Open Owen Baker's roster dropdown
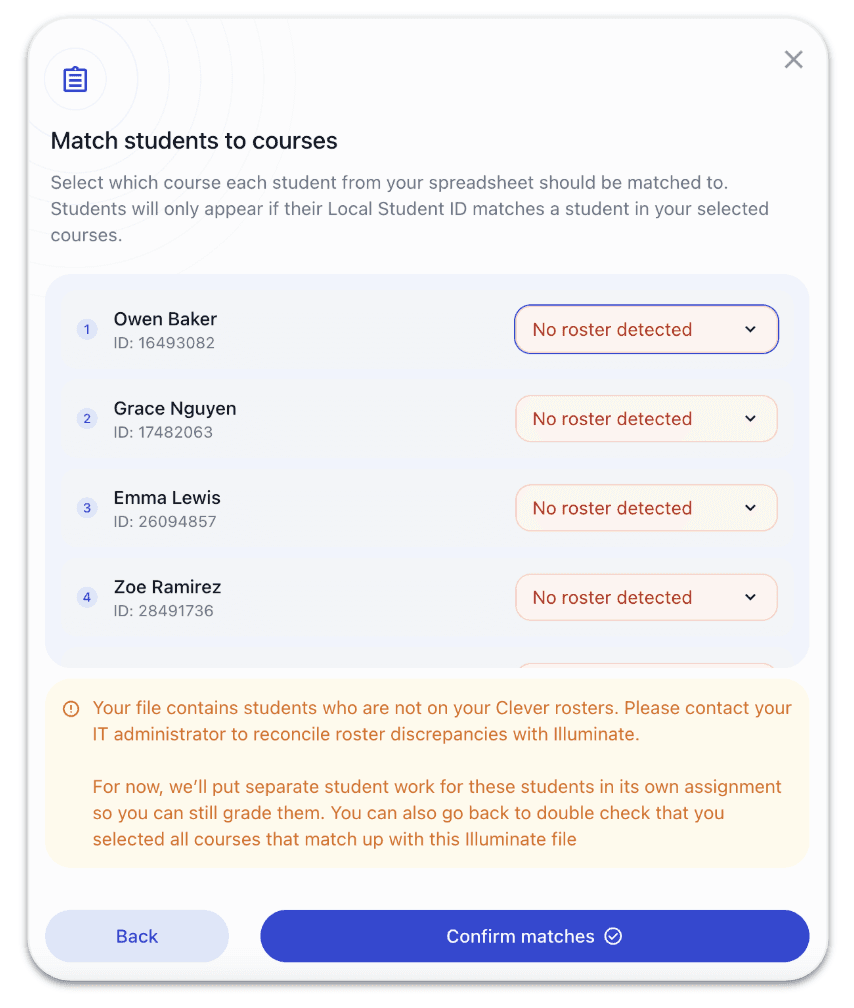Image resolution: width=854 pixels, height=1008 pixels. click(645, 330)
